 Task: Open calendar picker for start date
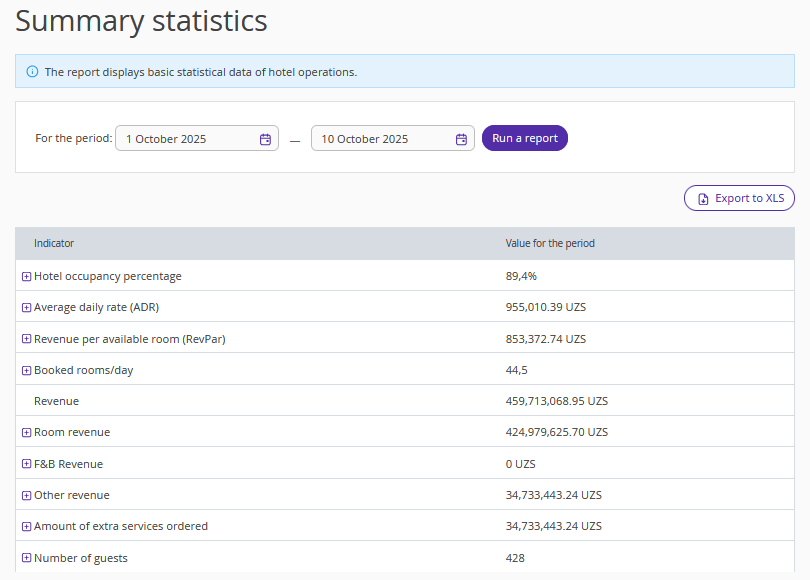265,139
